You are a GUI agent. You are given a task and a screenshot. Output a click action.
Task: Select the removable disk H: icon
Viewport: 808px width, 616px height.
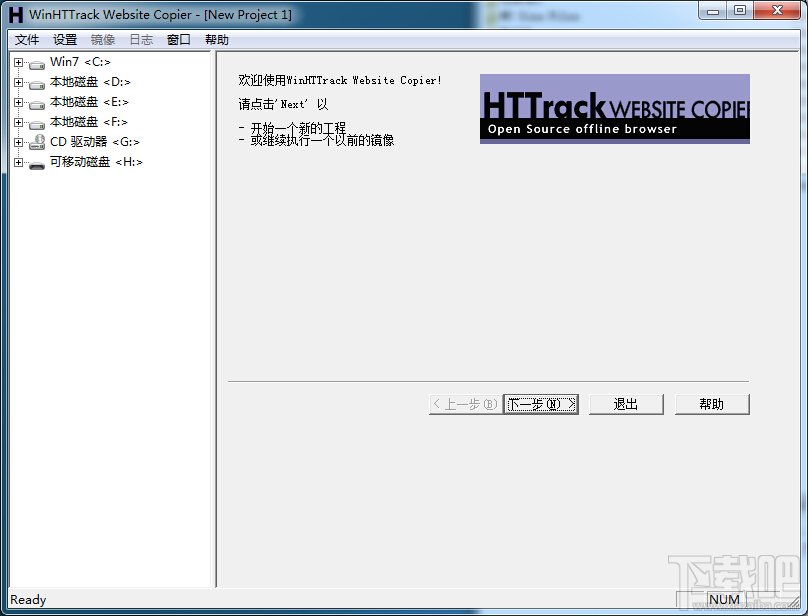[x=37, y=165]
